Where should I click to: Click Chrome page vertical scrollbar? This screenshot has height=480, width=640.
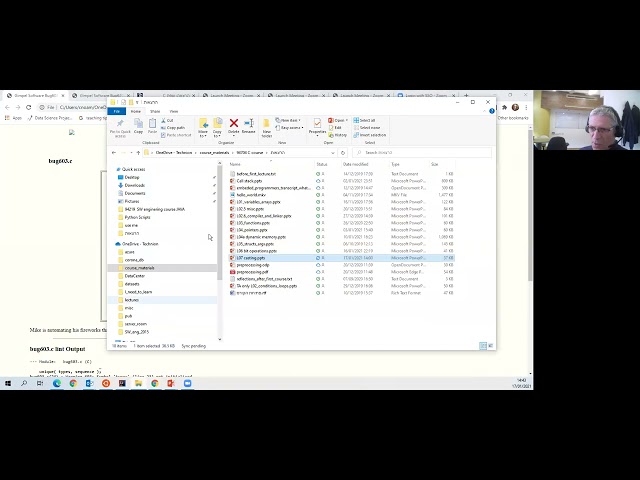[x=530, y=204]
